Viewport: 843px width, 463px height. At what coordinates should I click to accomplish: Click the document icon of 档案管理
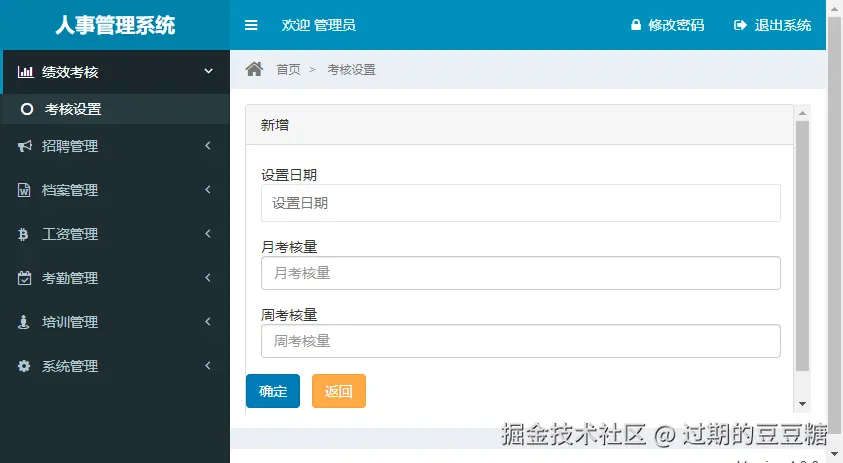pyautogui.click(x=24, y=190)
